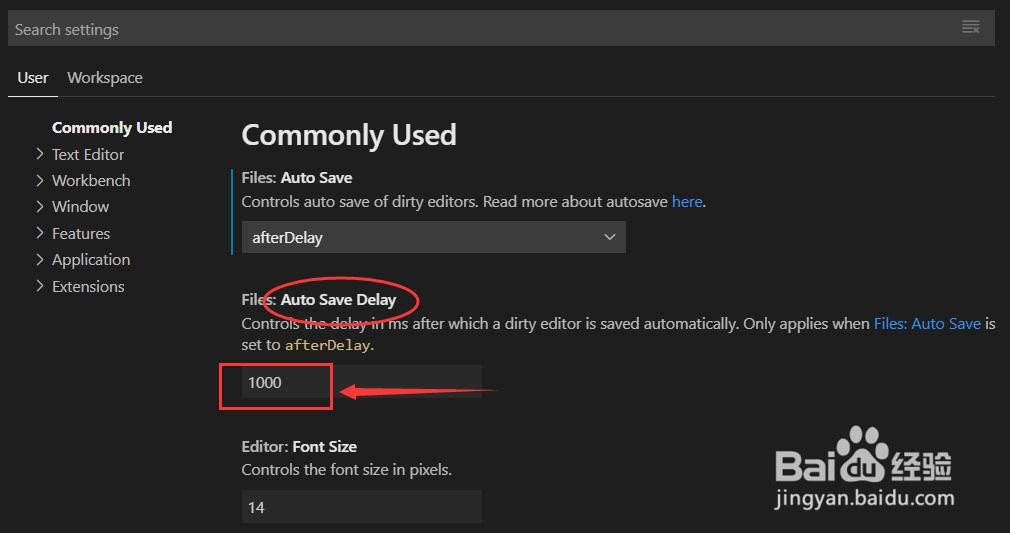This screenshot has height=533, width=1010.
Task: Click the Font Size input showing 14
Action: [361, 507]
